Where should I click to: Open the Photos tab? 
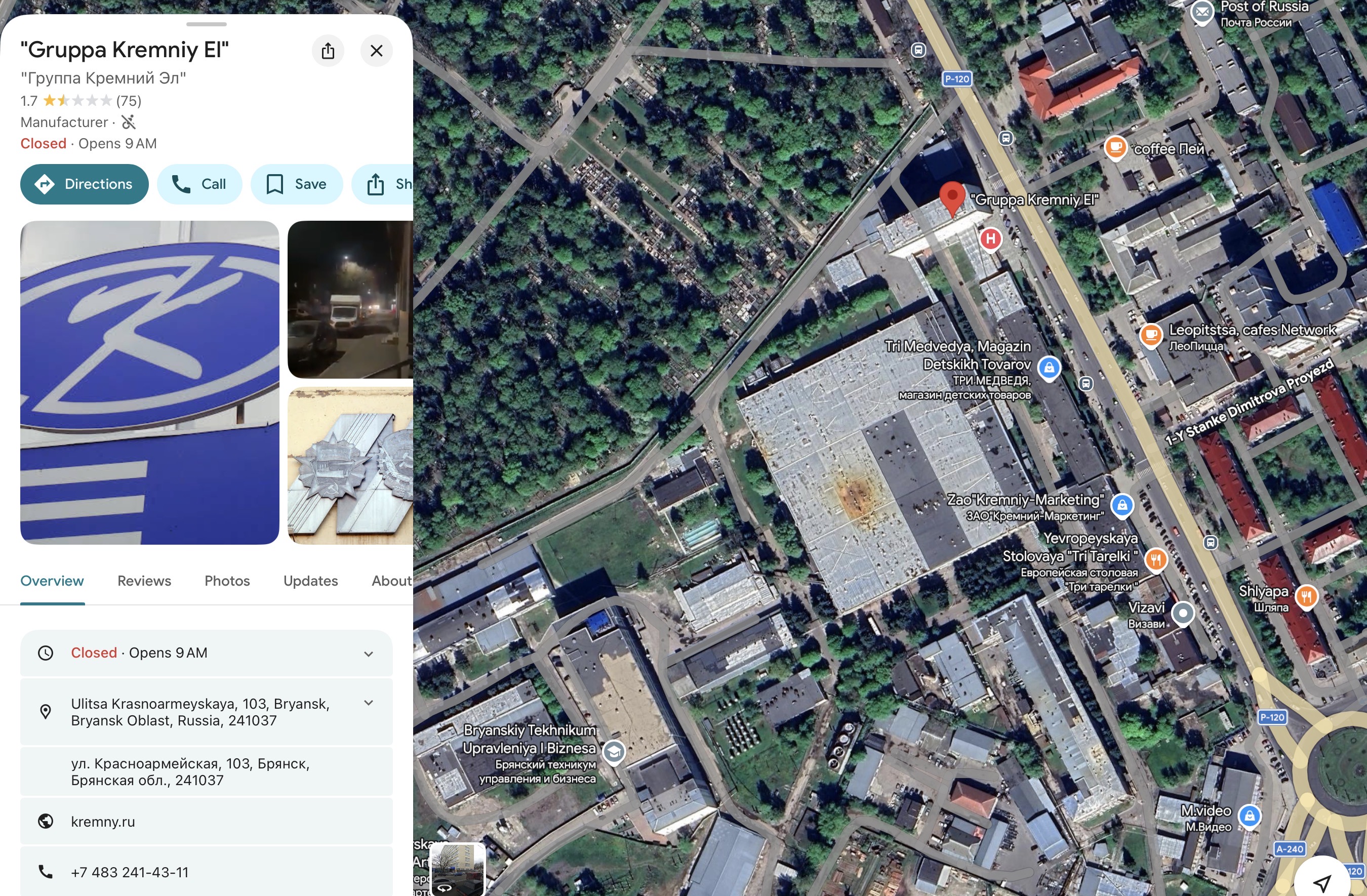[227, 581]
